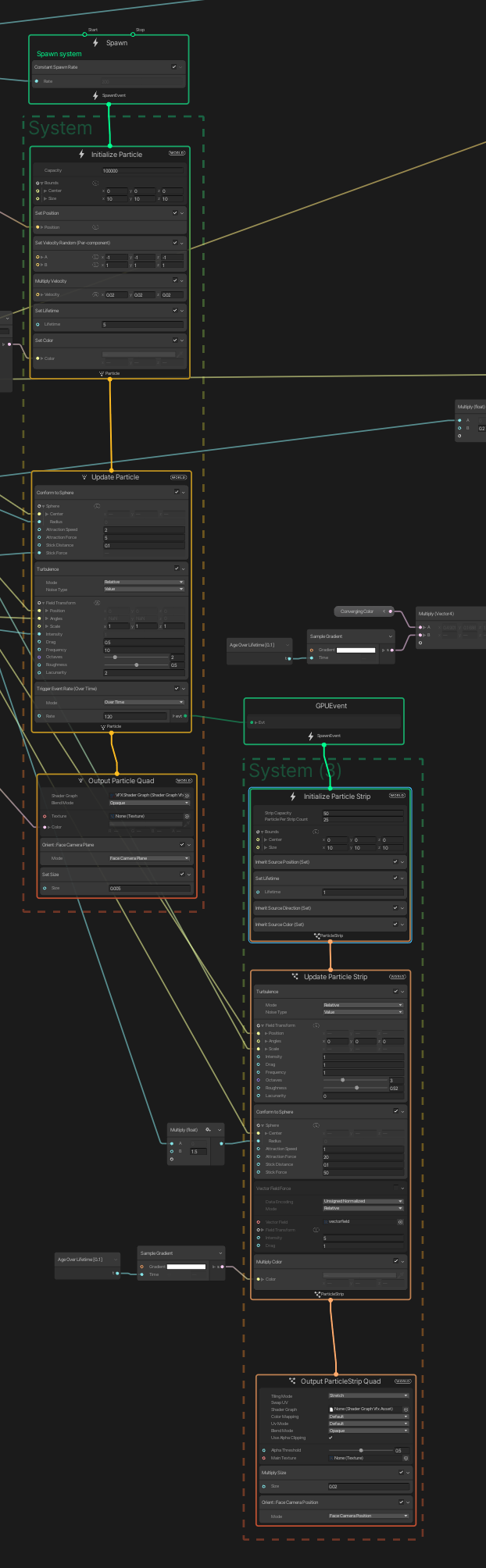This screenshot has height=1568, width=486.
Task: Click the Converging Color property node
Action: coord(363,611)
